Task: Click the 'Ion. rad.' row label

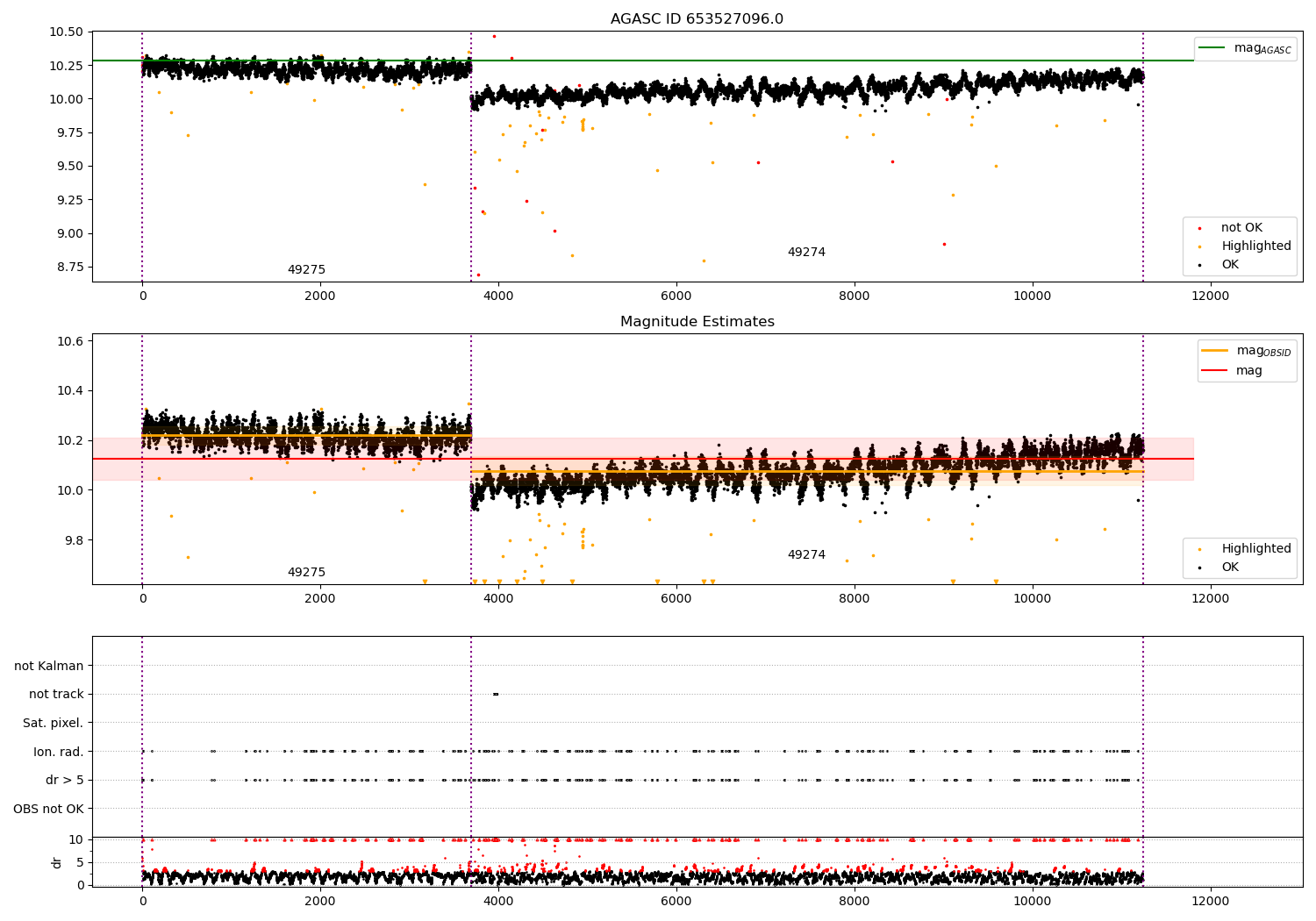Action: [59, 752]
